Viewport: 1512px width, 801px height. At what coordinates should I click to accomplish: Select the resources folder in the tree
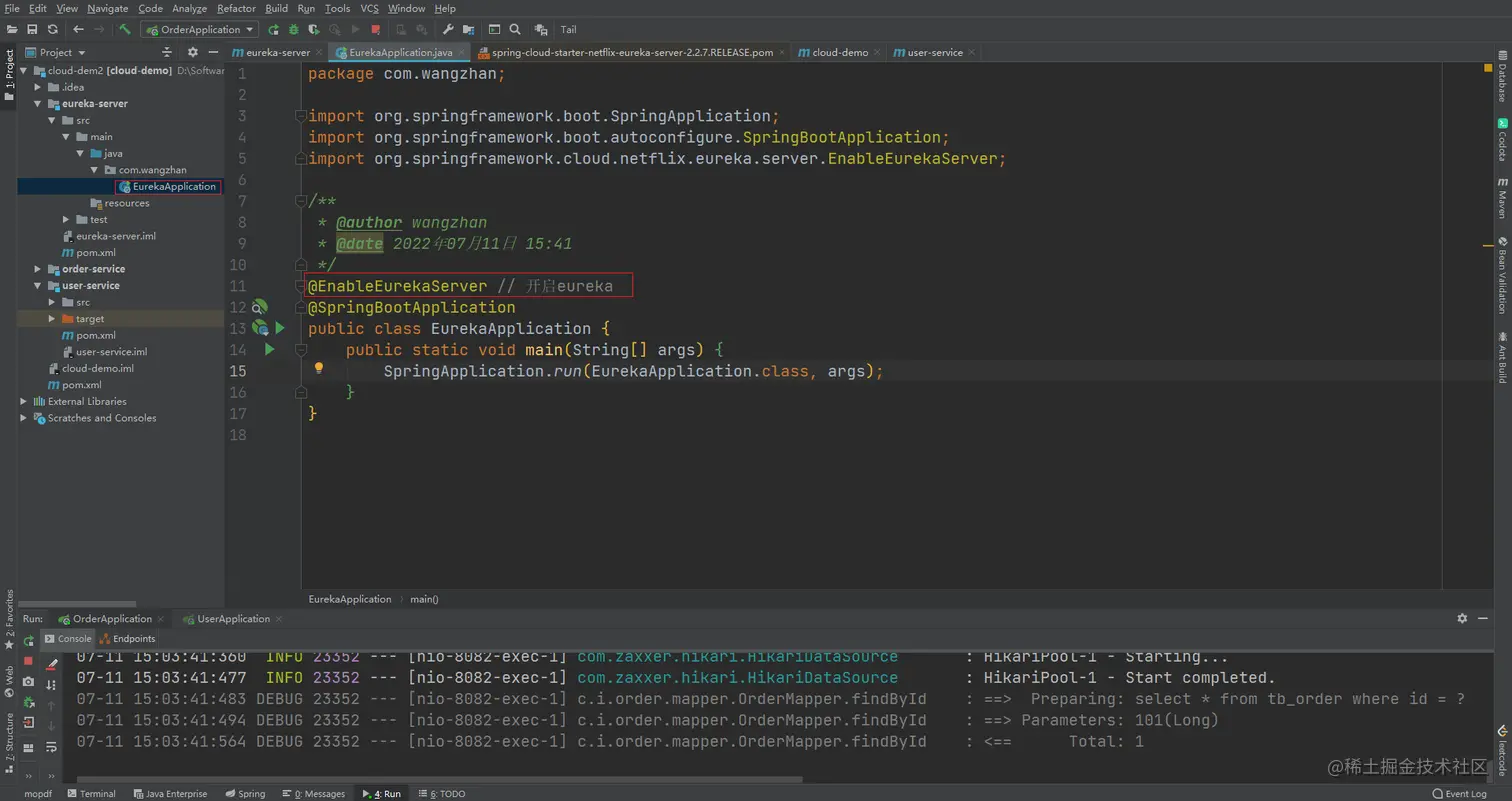(120, 203)
